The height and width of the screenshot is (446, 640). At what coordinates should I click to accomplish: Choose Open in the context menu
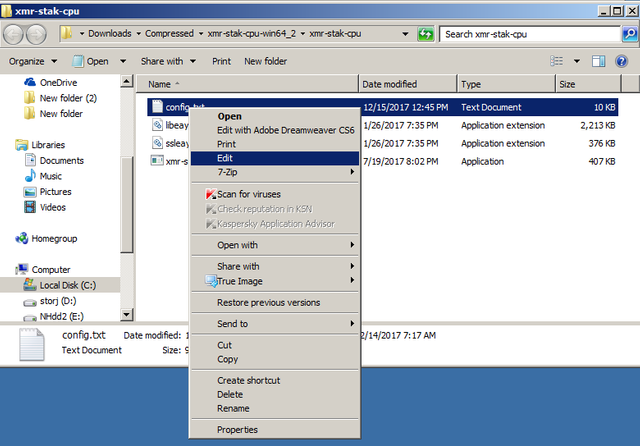click(x=275, y=116)
